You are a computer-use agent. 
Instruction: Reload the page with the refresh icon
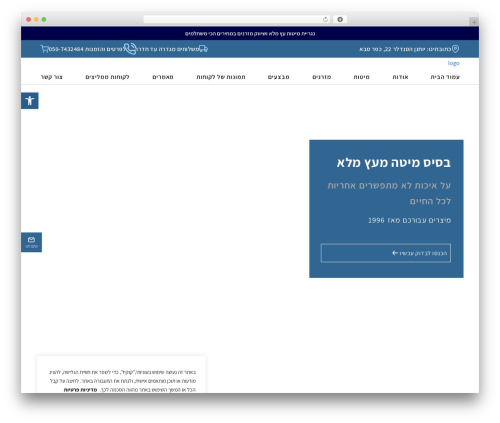[325, 20]
